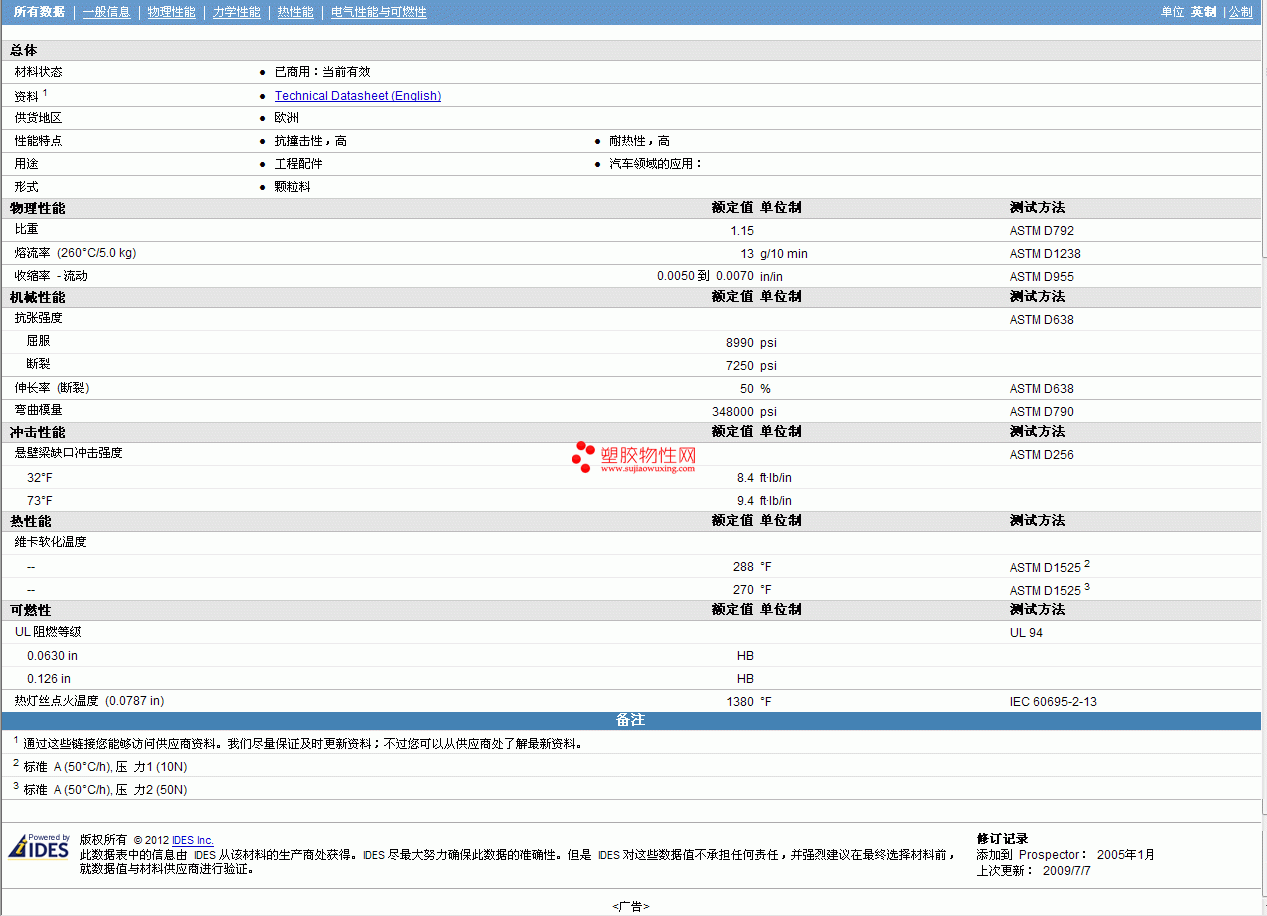Click the 比重 value 1.15

tap(742, 231)
